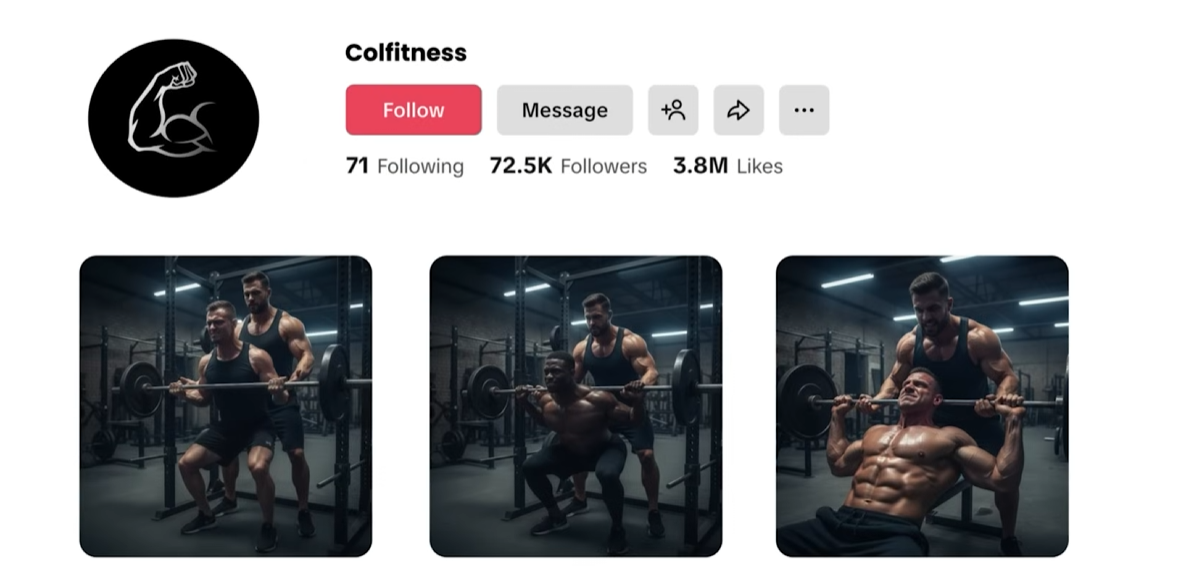Click the left weight plate in first thumbnail
Image resolution: width=1185 pixels, height=580 pixels.
tap(141, 388)
